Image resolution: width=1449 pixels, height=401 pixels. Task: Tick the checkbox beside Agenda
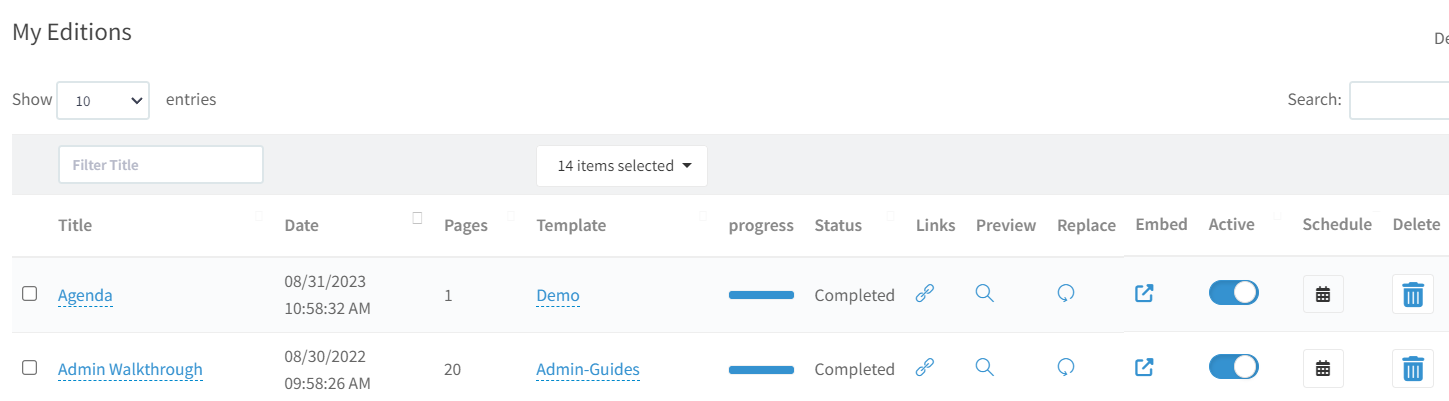(x=30, y=294)
